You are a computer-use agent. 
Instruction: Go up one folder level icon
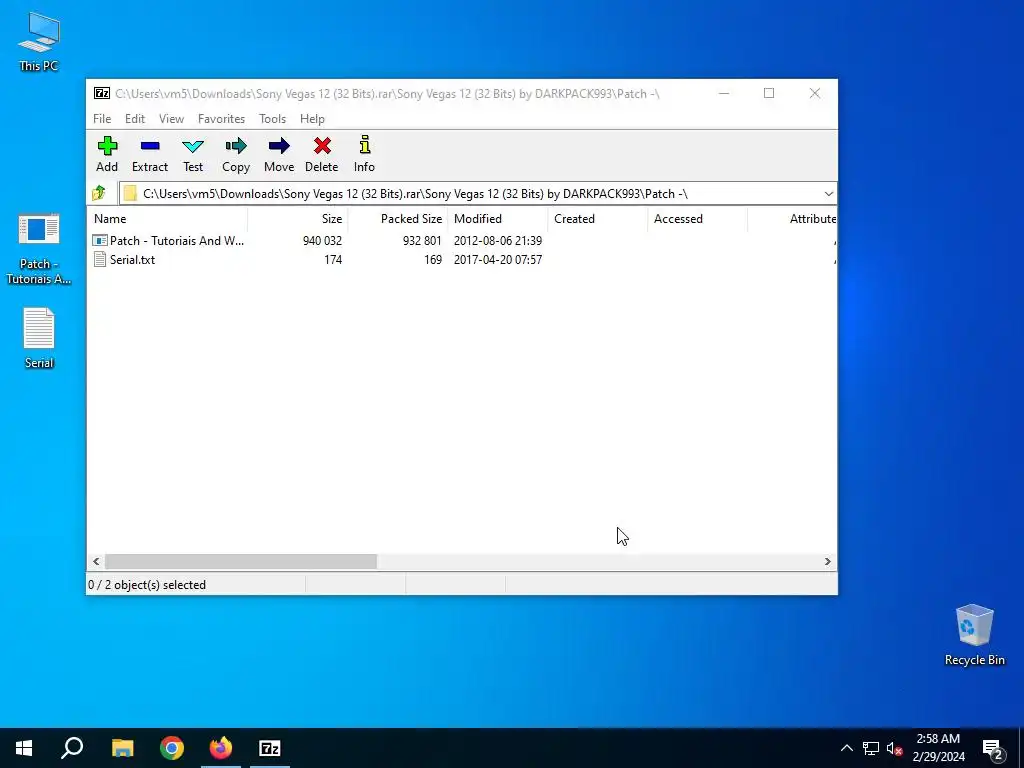[x=99, y=193]
